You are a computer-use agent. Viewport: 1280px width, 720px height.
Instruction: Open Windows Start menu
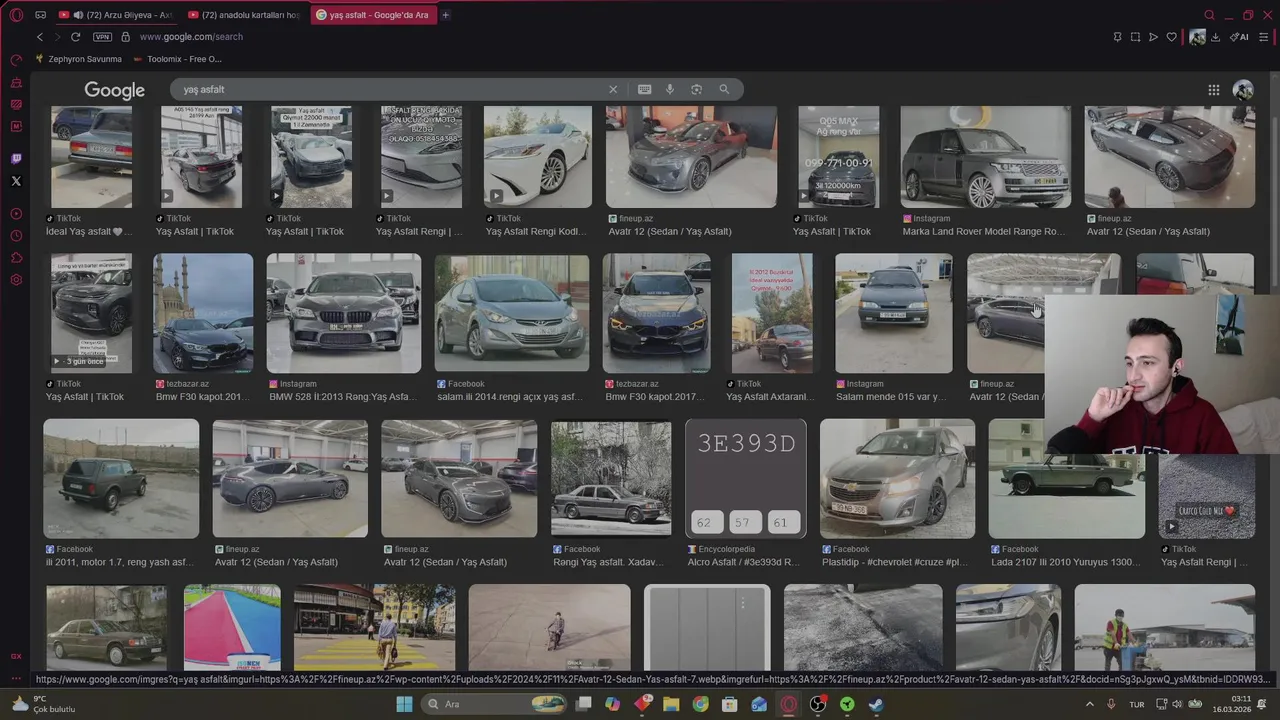tap(404, 704)
